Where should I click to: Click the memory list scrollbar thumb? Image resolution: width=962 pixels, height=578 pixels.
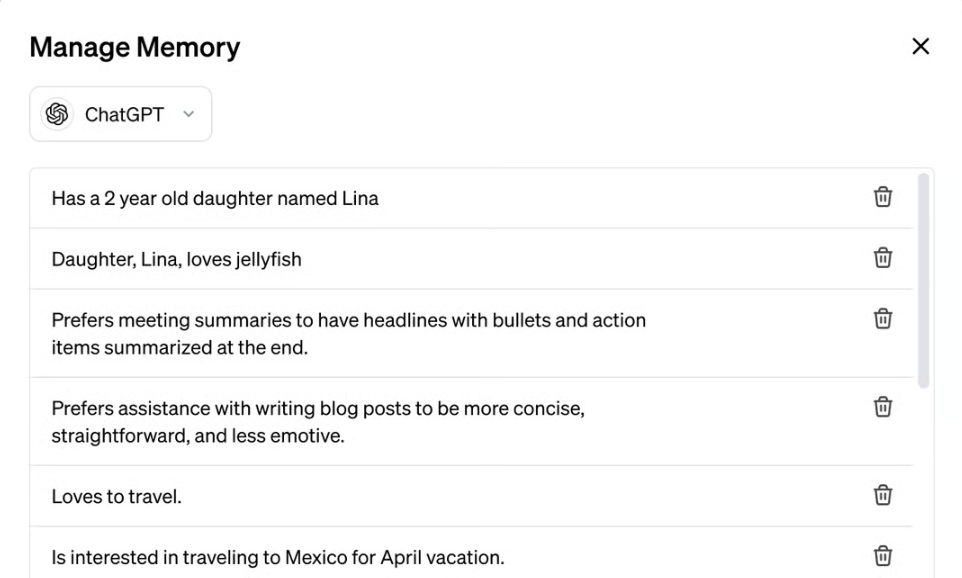coord(923,280)
